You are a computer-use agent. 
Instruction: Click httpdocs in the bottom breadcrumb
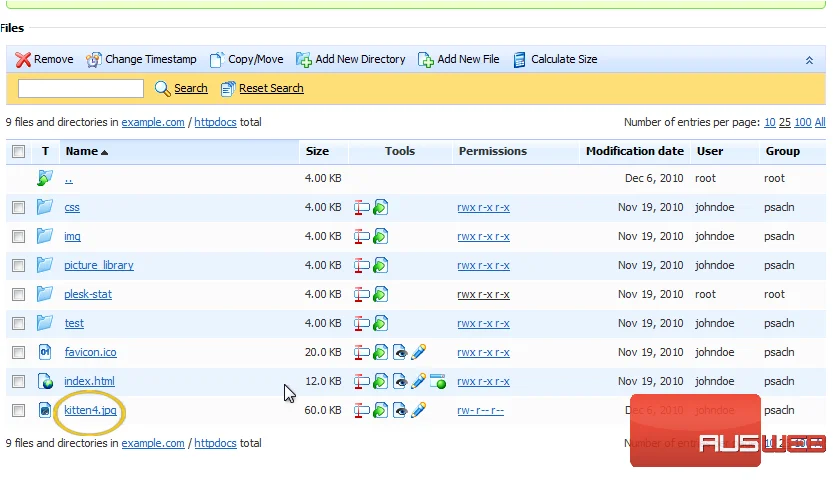point(215,443)
